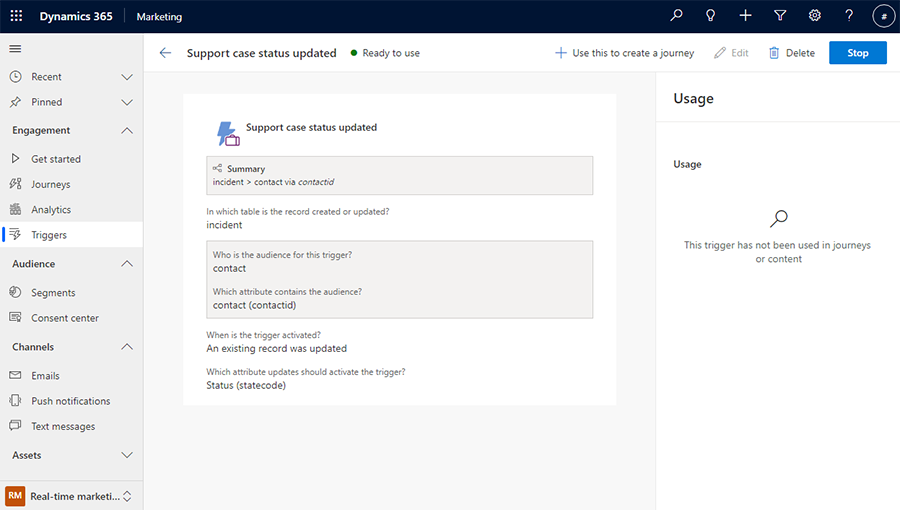Viewport: 900px width, 510px height.
Task: Go back using the left arrow
Action: click(x=165, y=53)
